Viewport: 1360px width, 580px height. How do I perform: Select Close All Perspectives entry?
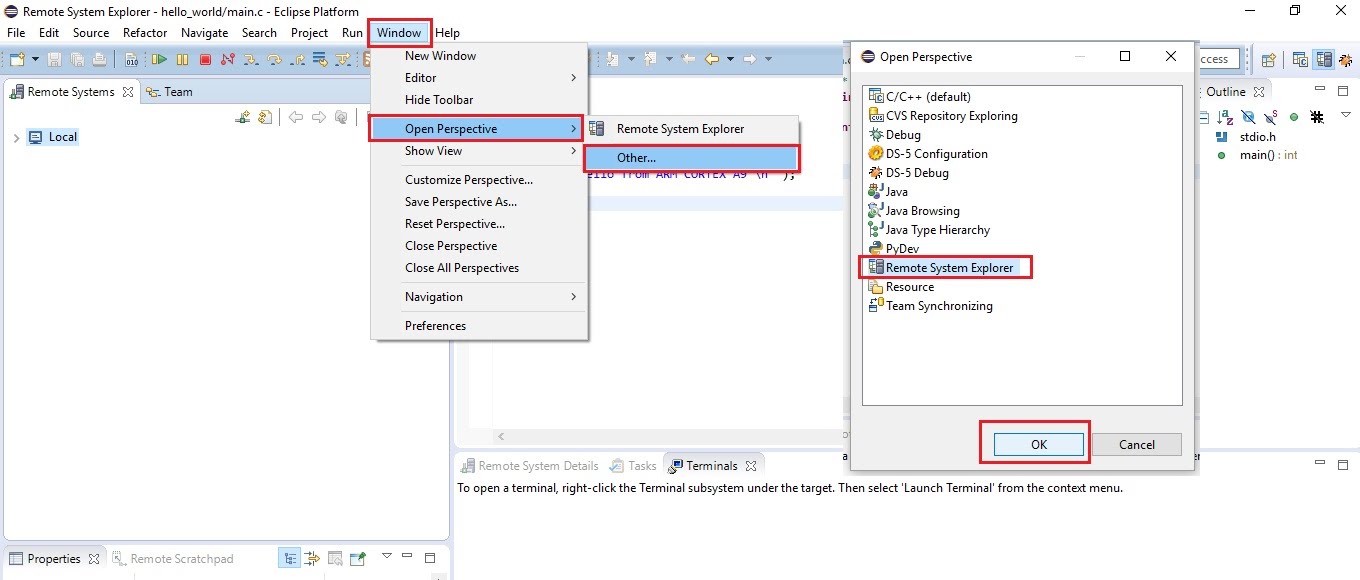(x=479, y=268)
